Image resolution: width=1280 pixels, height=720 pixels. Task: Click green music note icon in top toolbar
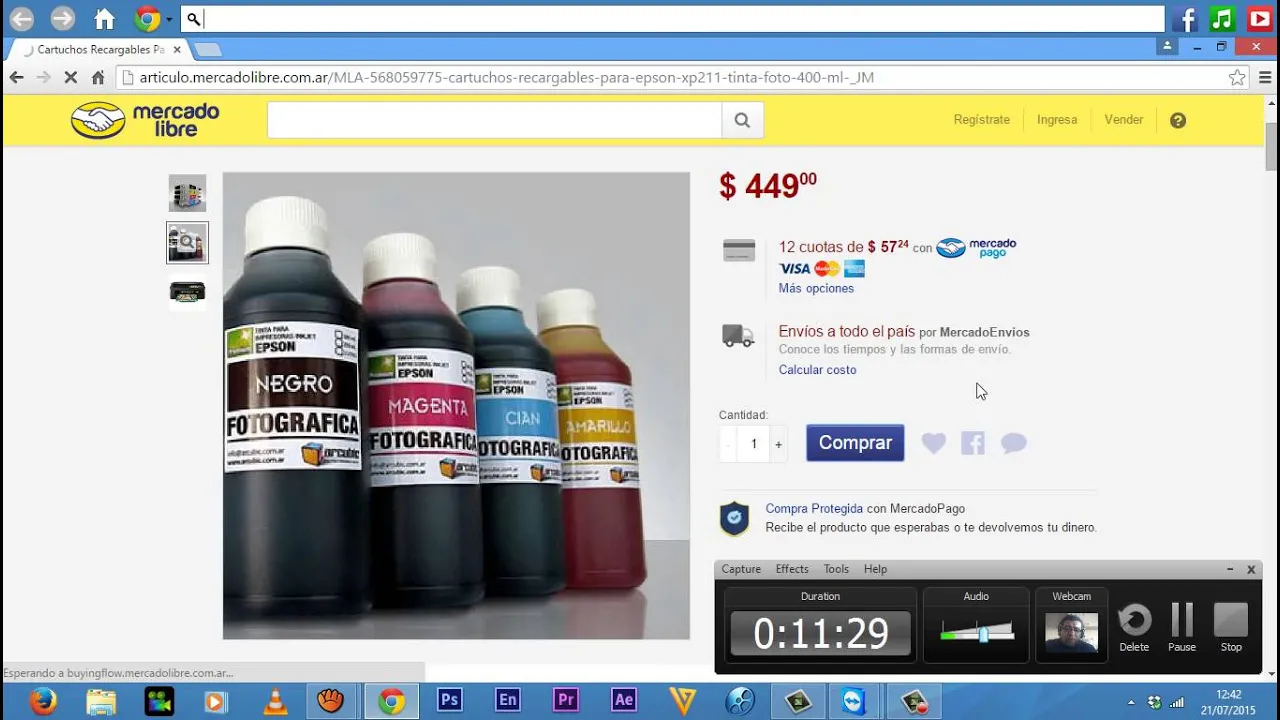[x=1222, y=18]
